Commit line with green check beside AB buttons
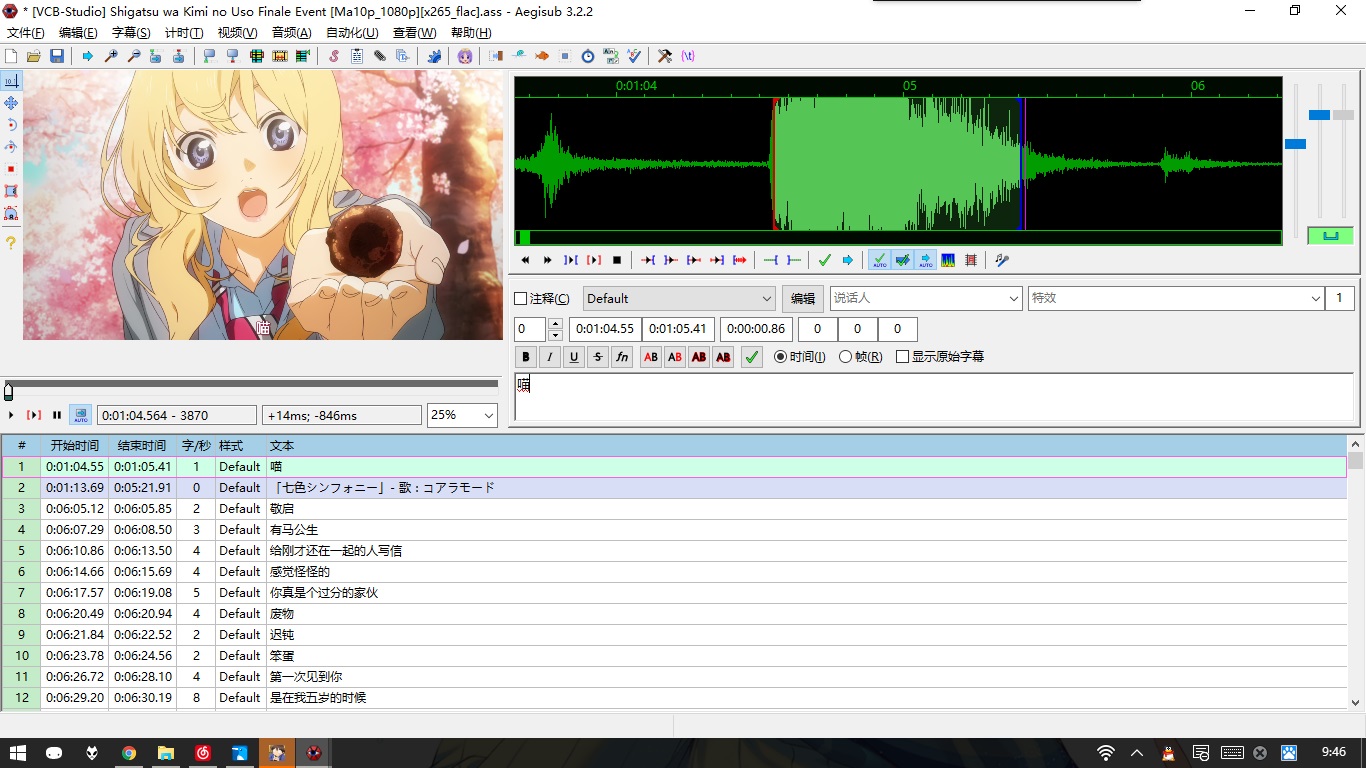The image size is (1366, 768). click(x=752, y=357)
